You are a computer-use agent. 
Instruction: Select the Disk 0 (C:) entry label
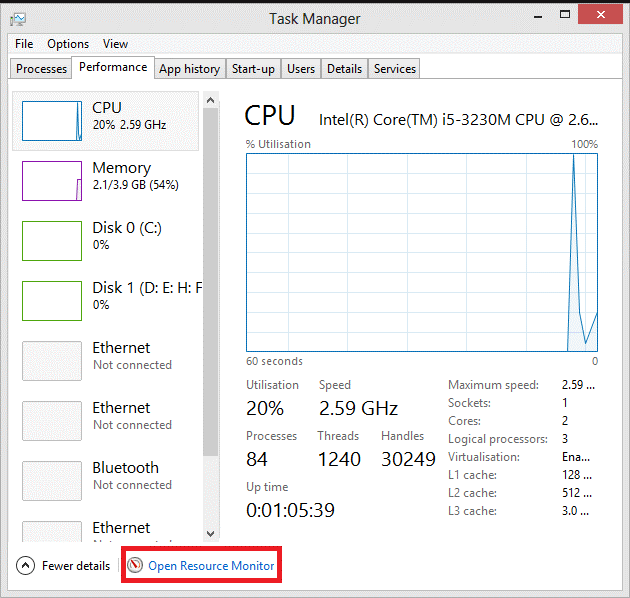127,227
